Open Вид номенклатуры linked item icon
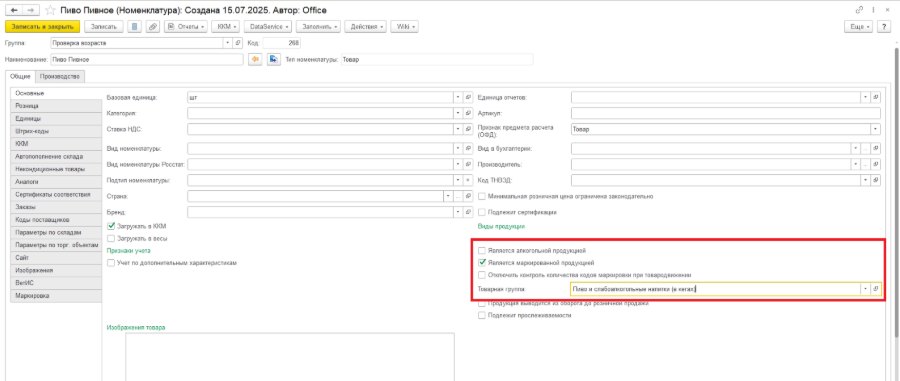The image size is (900, 381). click(467, 148)
